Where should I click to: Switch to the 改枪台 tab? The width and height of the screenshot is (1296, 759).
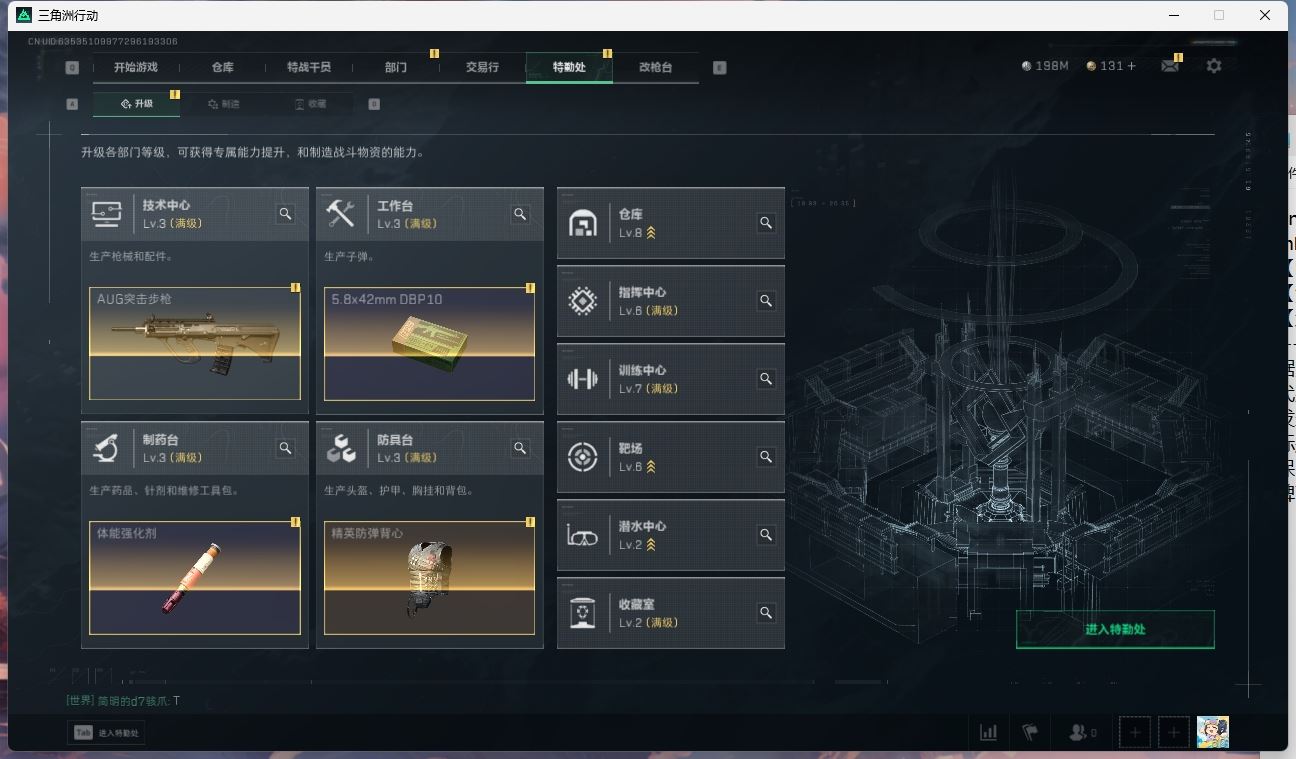655,67
